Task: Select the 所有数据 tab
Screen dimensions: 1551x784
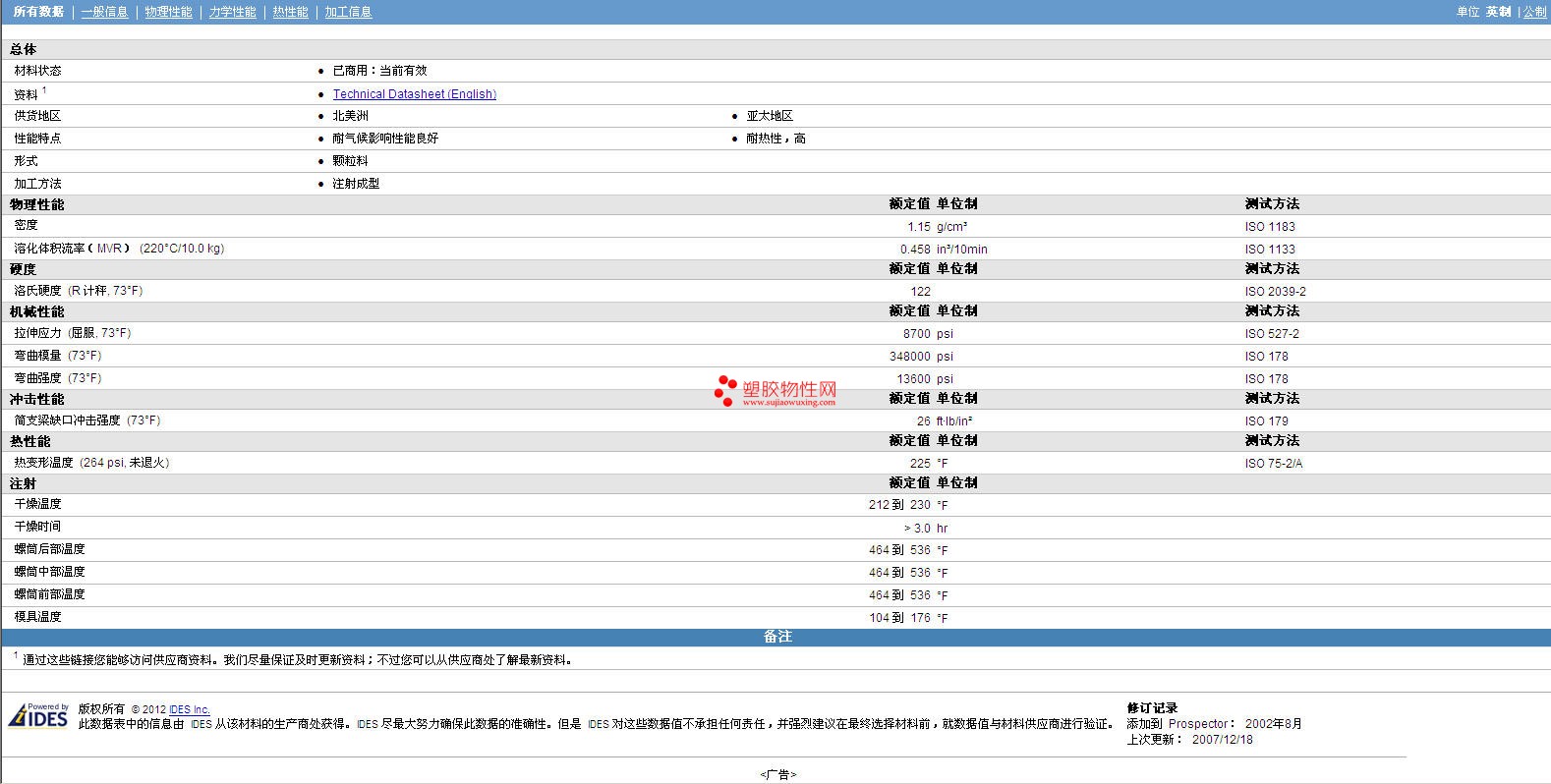Action: click(x=38, y=12)
